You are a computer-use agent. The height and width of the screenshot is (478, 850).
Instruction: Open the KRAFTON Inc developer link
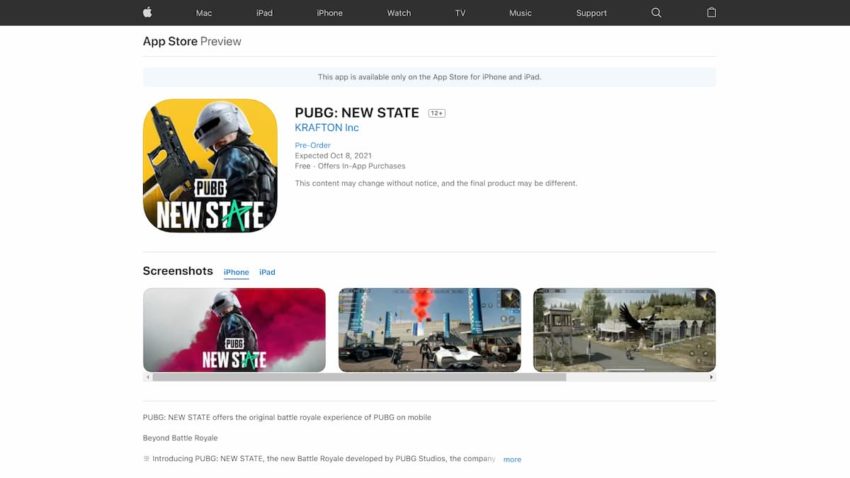coord(327,128)
